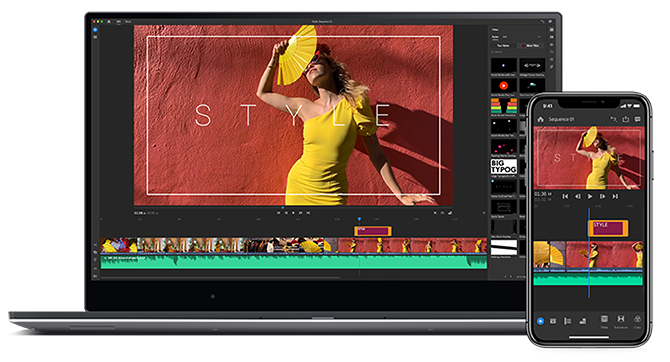Click the search field in Titles panel
This screenshot has height=362, width=670.
(x=517, y=52)
